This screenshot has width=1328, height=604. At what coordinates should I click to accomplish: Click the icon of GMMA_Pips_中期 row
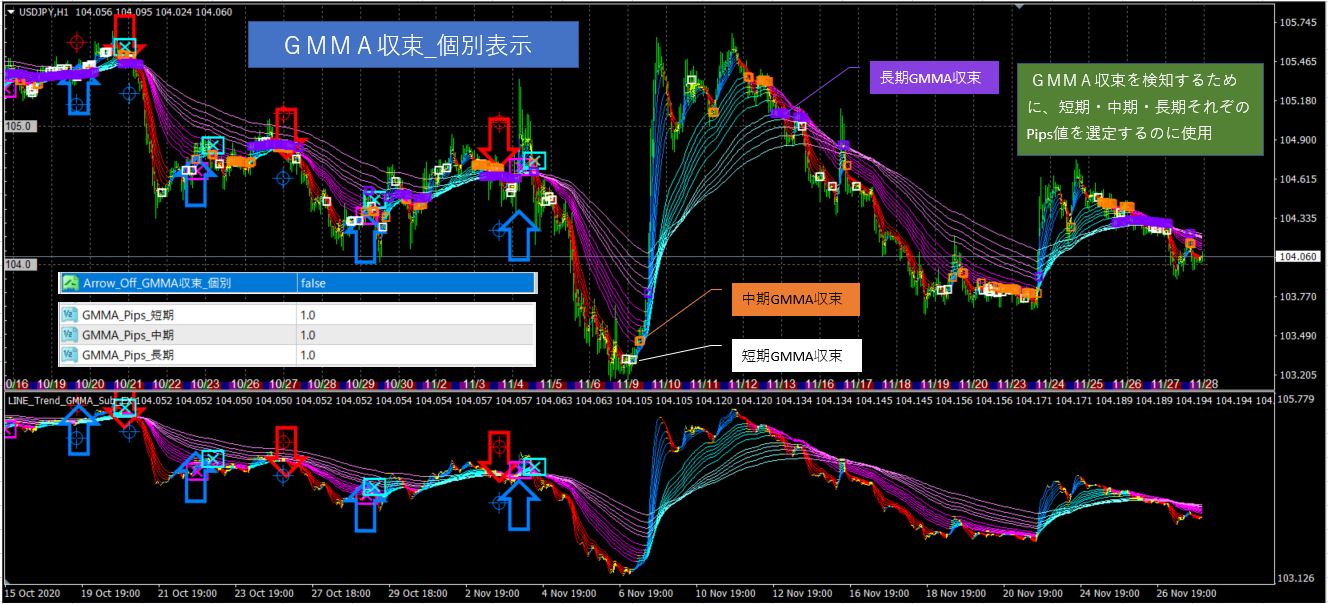click(x=70, y=335)
